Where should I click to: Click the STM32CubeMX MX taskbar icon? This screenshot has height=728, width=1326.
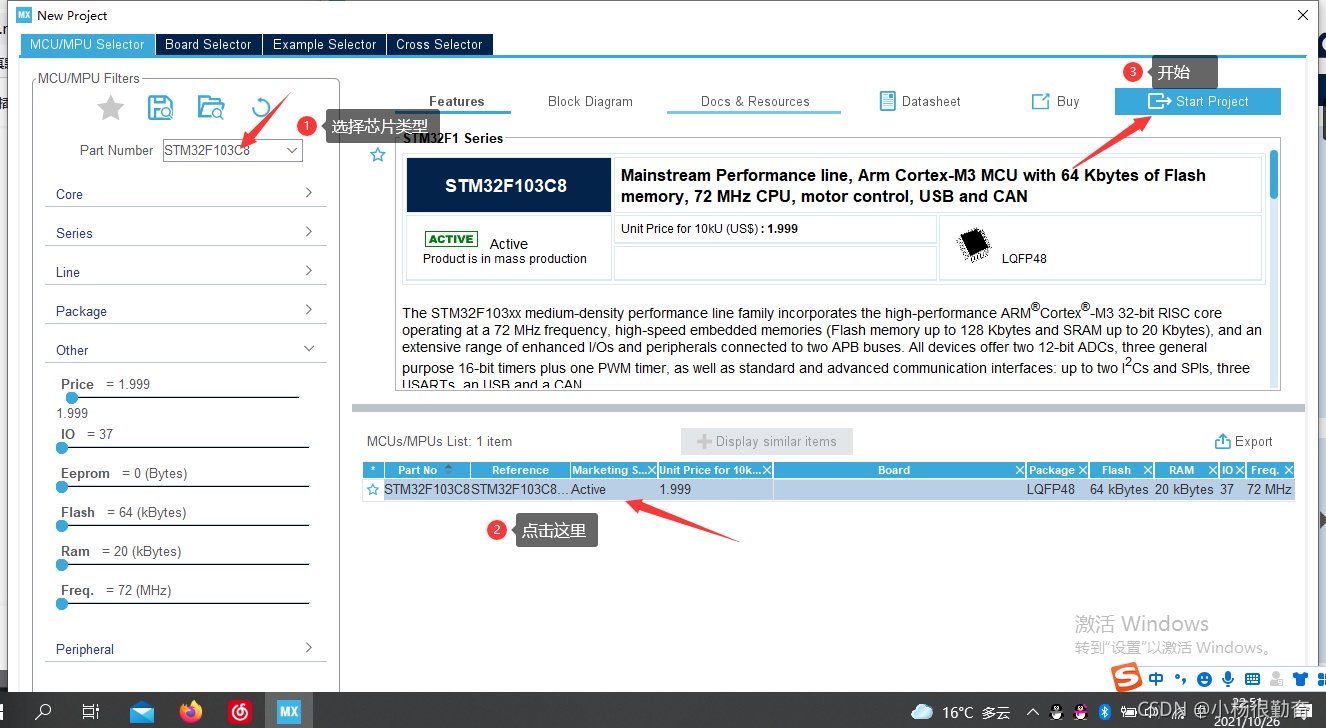click(x=289, y=711)
